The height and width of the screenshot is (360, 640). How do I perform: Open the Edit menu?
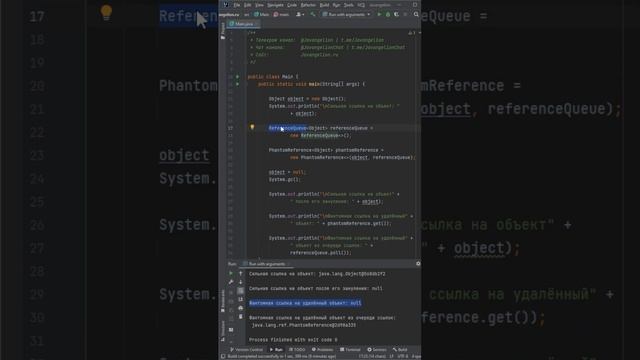tap(248, 5)
